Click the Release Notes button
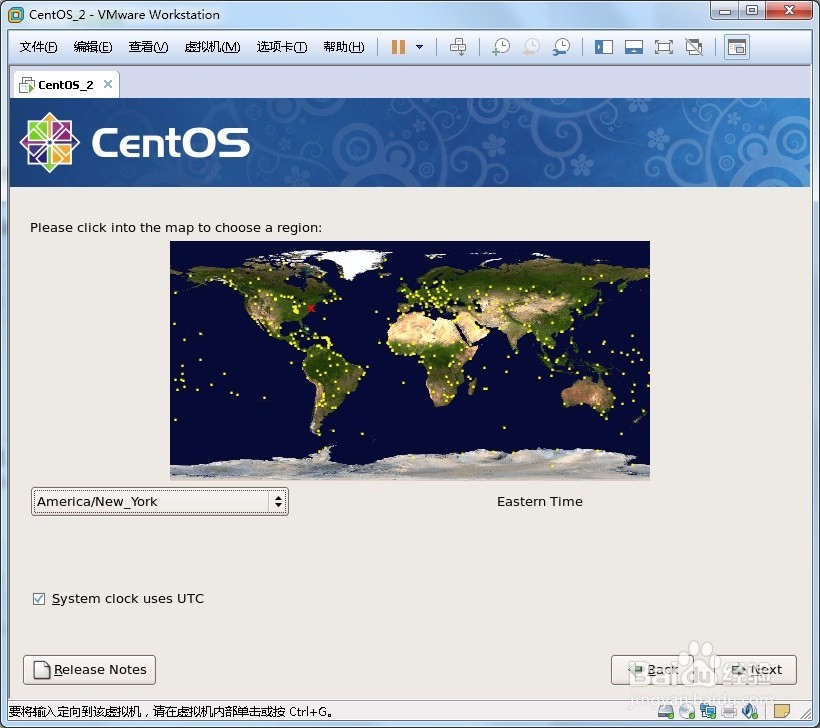This screenshot has height=728, width=820. pos(89,670)
